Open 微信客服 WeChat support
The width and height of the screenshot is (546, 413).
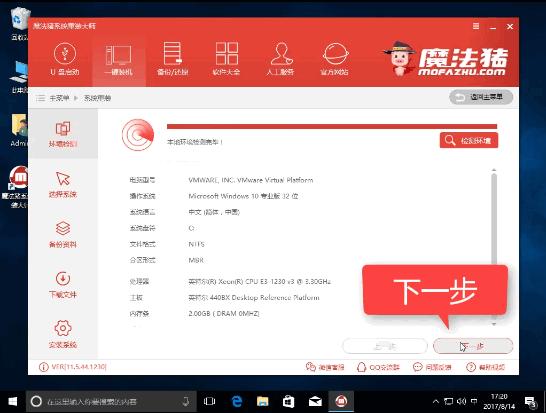pyautogui.click(x=325, y=367)
